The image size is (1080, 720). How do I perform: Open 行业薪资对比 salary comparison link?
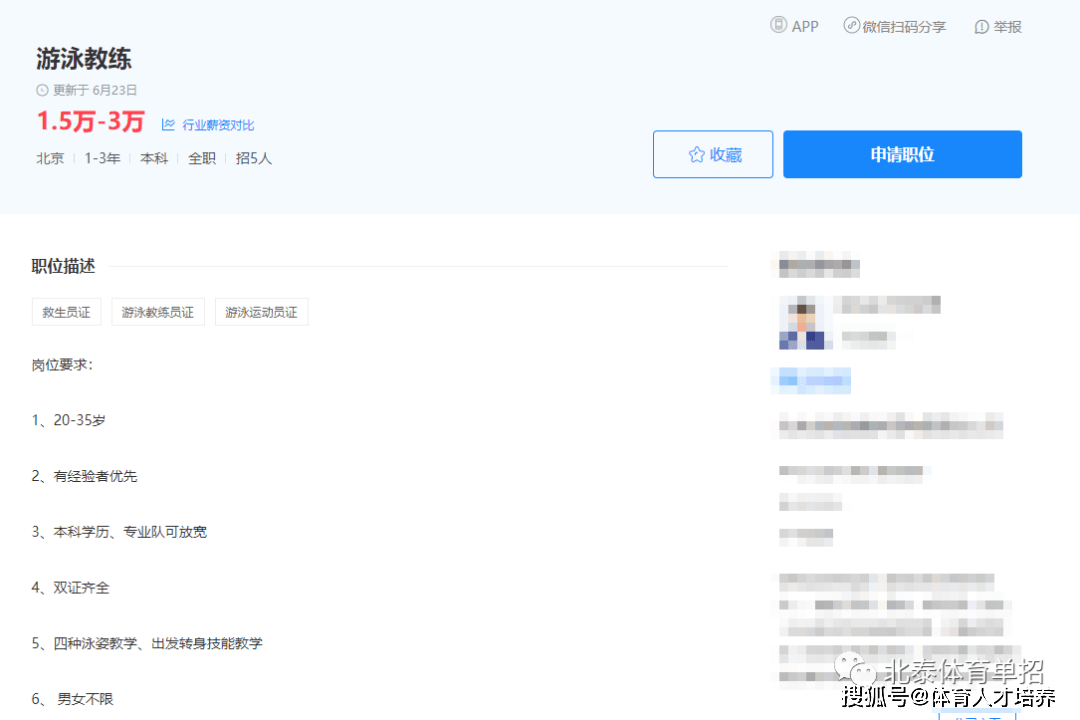(218, 125)
